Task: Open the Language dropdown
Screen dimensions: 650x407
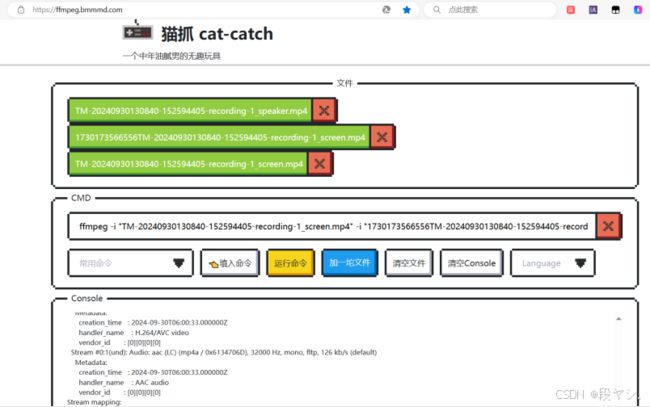Action: (553, 263)
